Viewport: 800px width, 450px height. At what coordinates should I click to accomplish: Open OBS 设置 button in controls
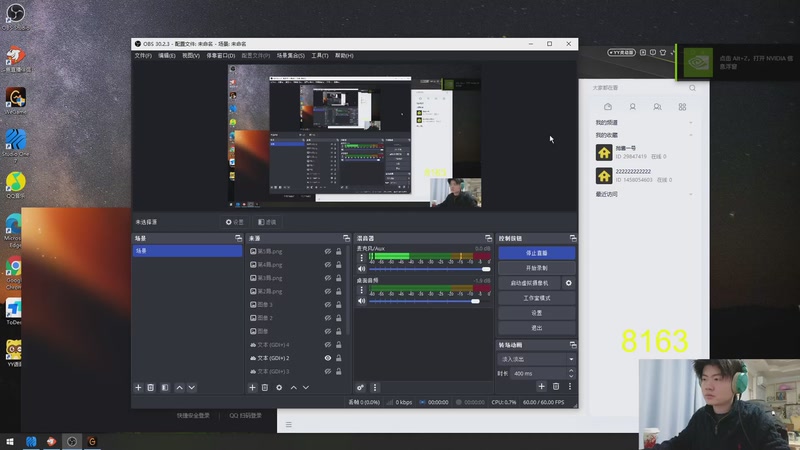point(537,313)
